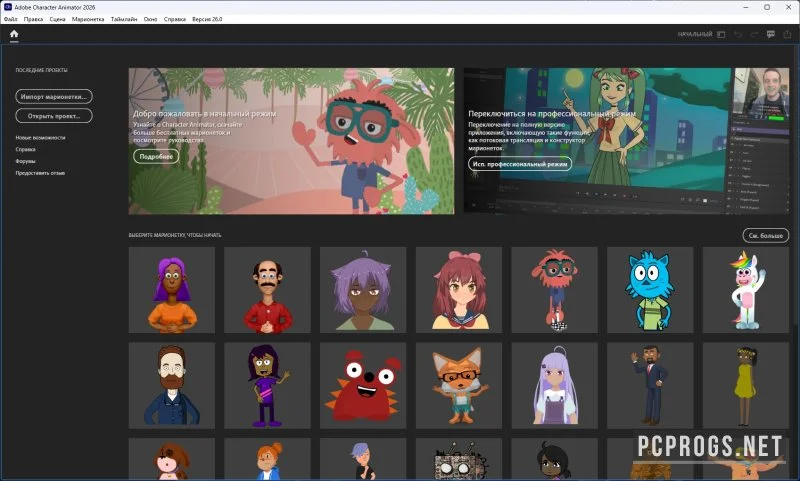Viewport: 800px width, 481px height.
Task: Click the Redo arrow icon
Action: (754, 35)
